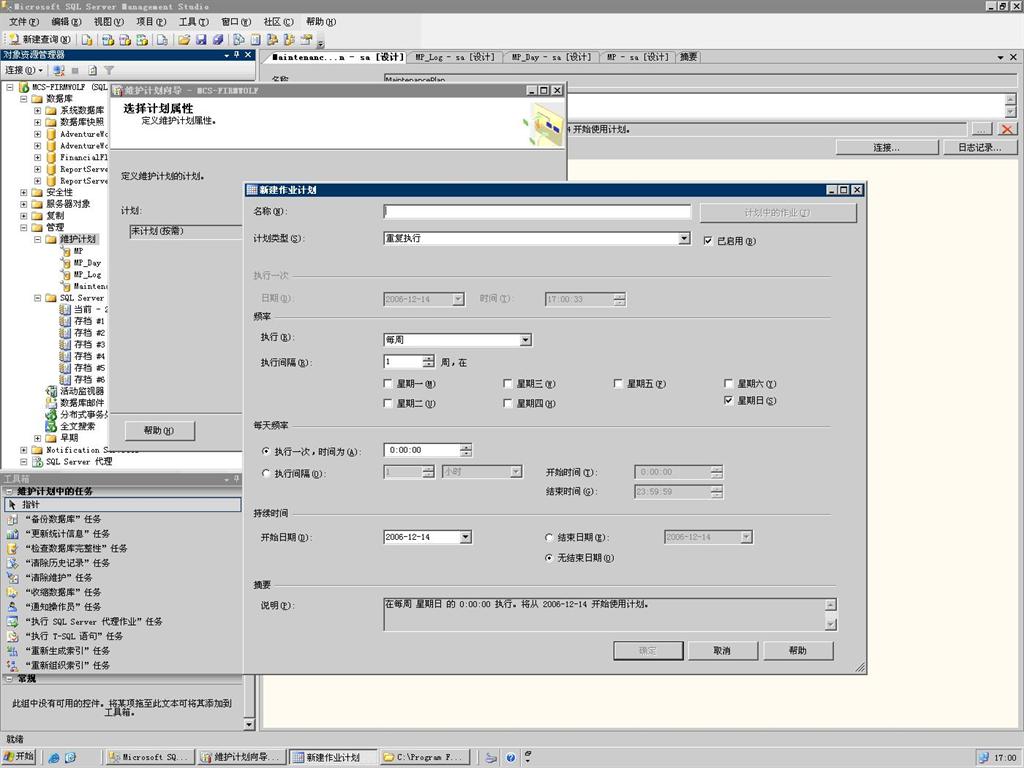Click the 名称 input field
Viewport: 1024px width, 768px height.
point(537,212)
